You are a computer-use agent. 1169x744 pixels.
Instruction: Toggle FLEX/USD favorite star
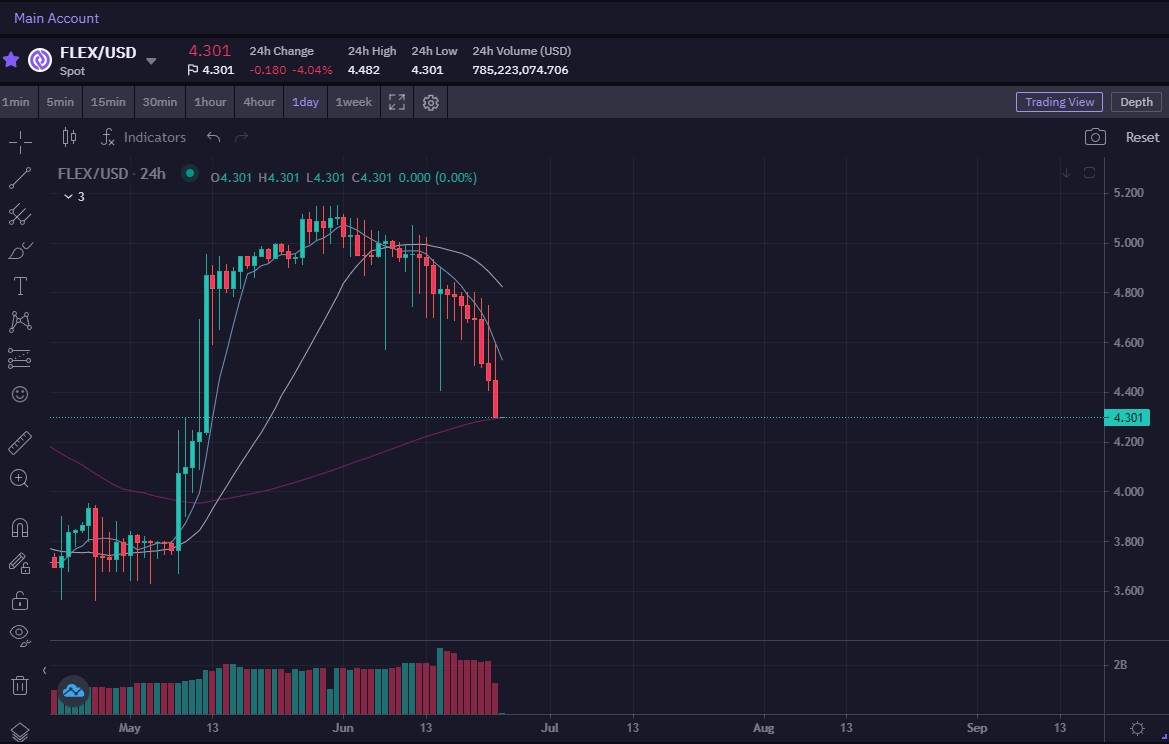pos(11,60)
